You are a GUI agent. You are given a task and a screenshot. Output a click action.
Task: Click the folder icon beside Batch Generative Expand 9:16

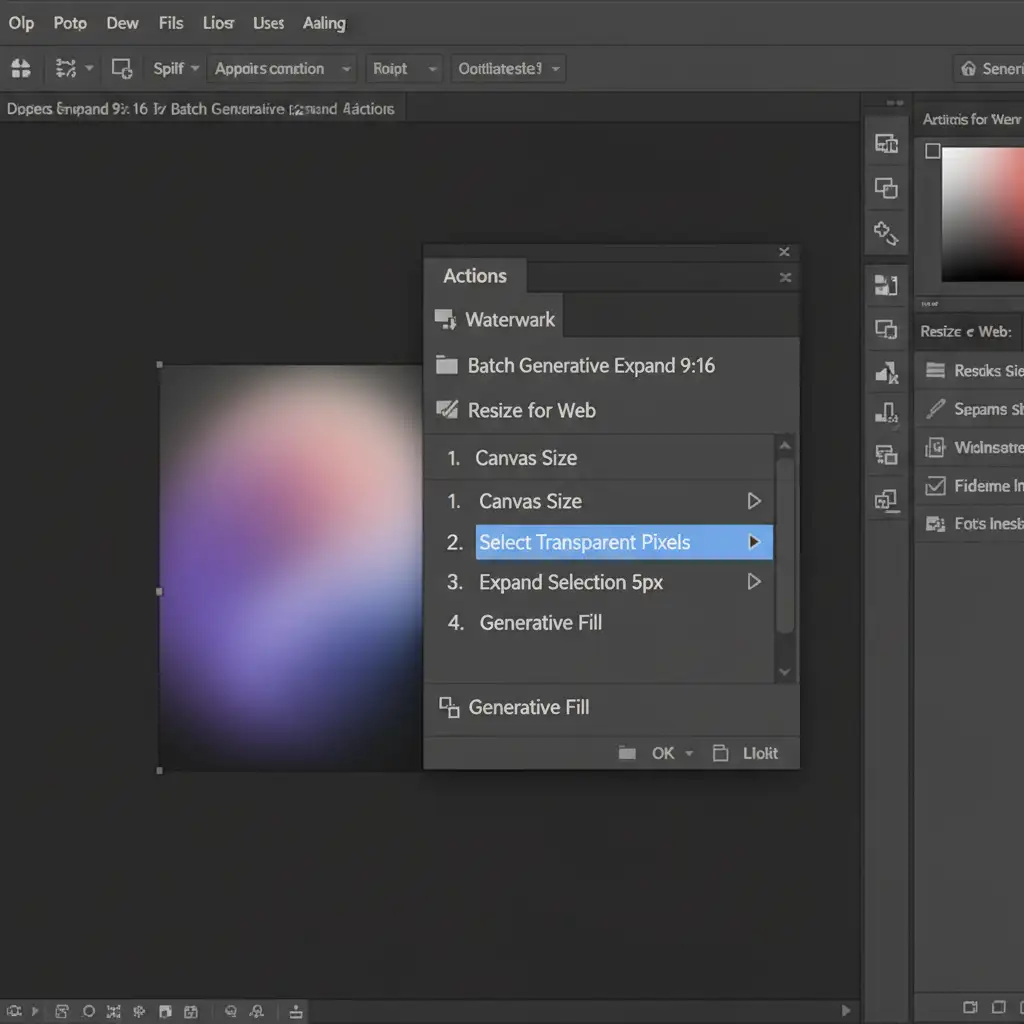446,366
